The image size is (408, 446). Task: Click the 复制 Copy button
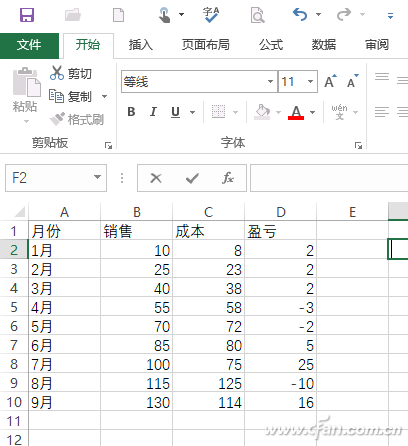[70, 97]
